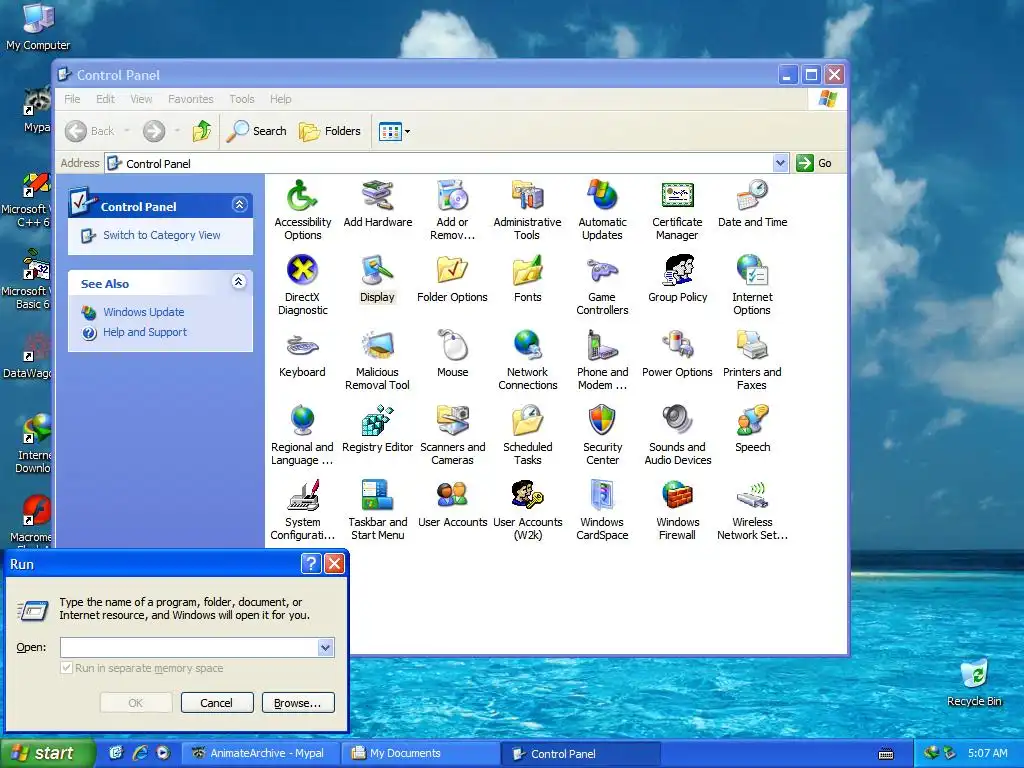Click the Up folder toolbar button
1024x768 pixels.
(x=202, y=131)
